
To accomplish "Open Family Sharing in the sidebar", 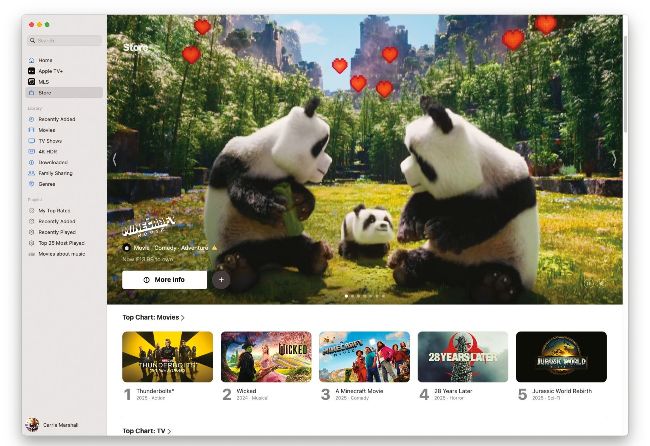I will 55,173.
